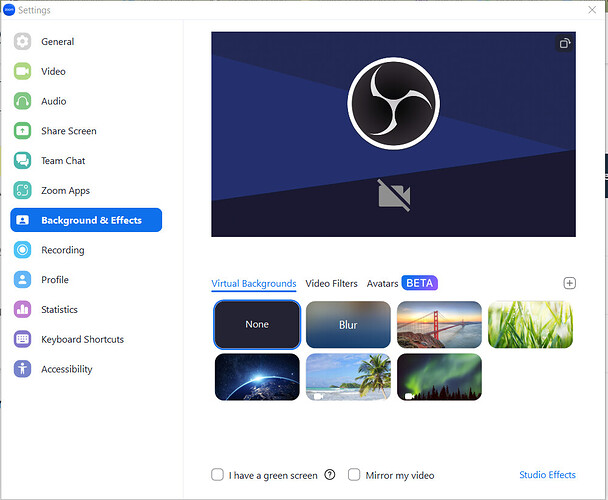The height and width of the screenshot is (500, 608).
Task: Enable I have a green screen
Action: [218, 475]
